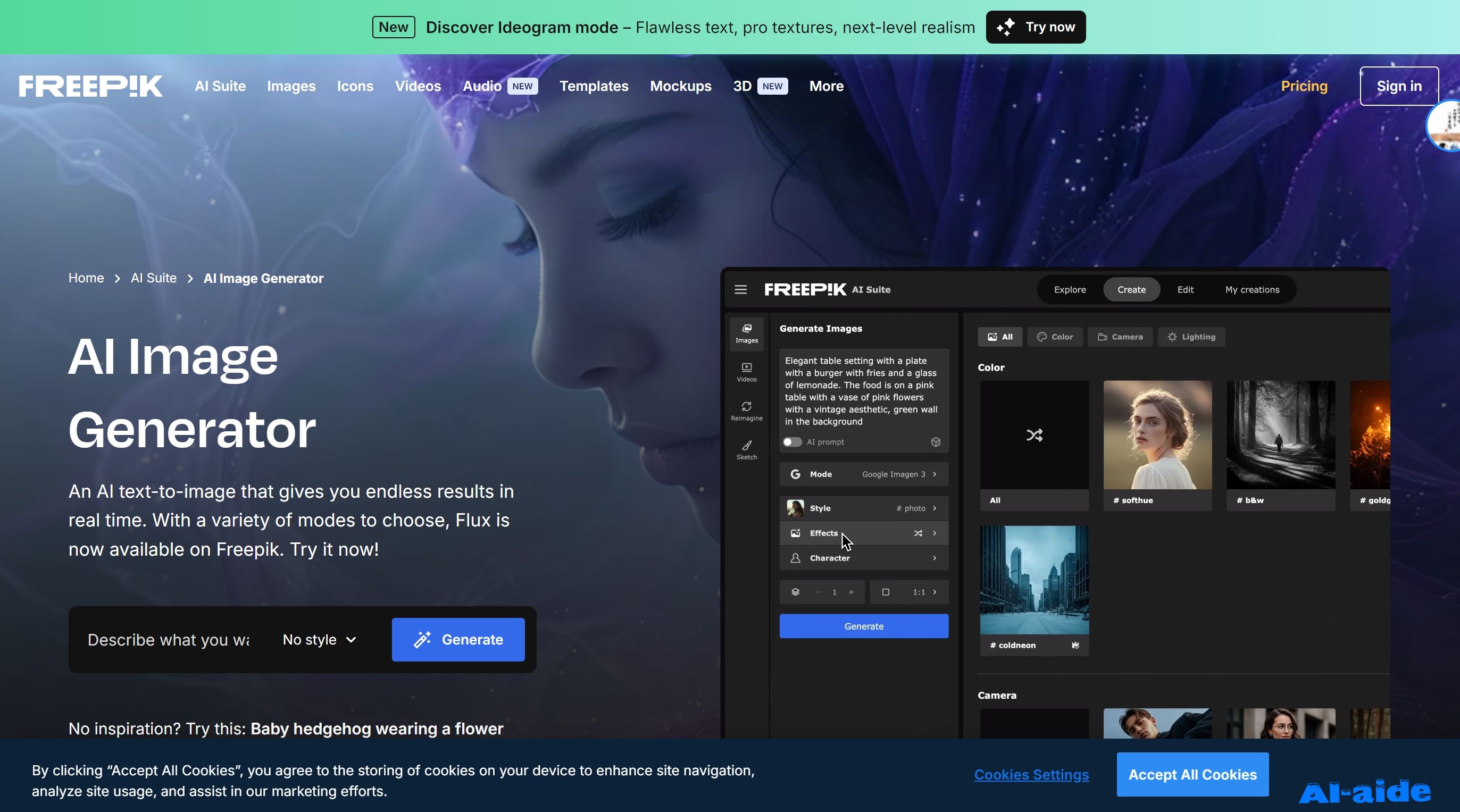Go to AI Suite breadcrumb
This screenshot has width=1460, height=812.
click(x=154, y=278)
